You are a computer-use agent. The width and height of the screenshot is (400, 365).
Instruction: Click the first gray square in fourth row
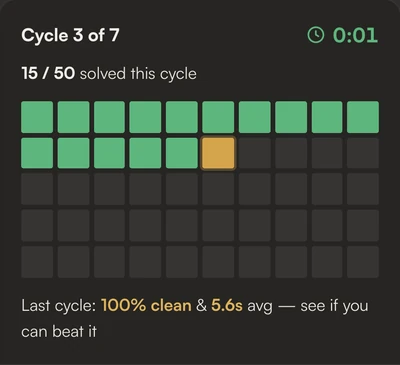tap(37, 226)
